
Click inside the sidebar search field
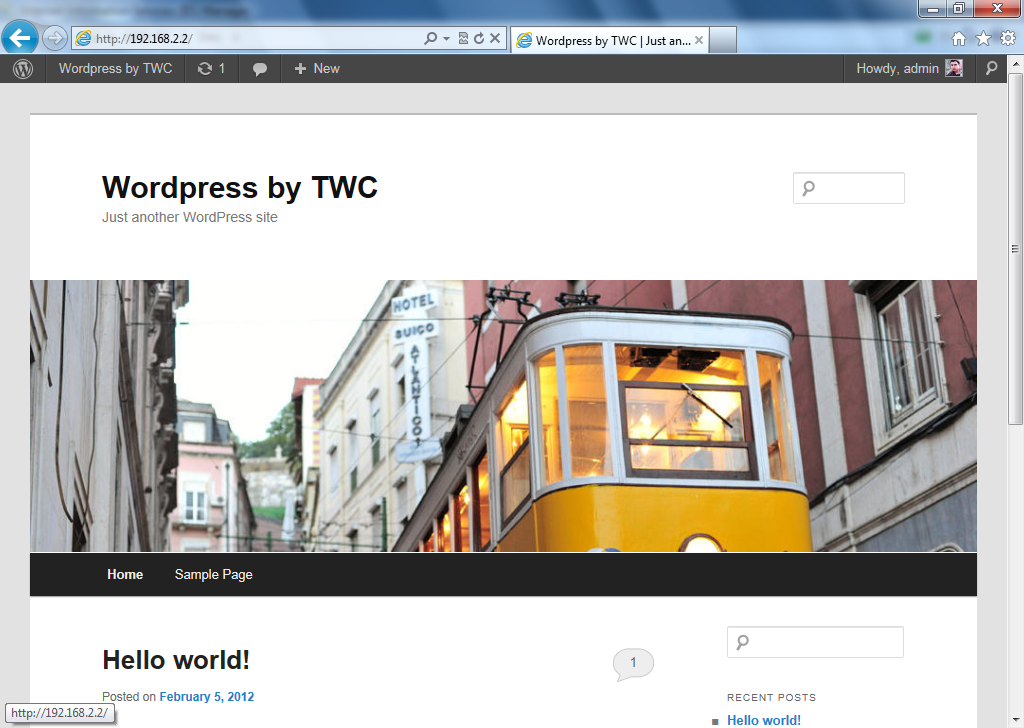pyautogui.click(x=815, y=642)
